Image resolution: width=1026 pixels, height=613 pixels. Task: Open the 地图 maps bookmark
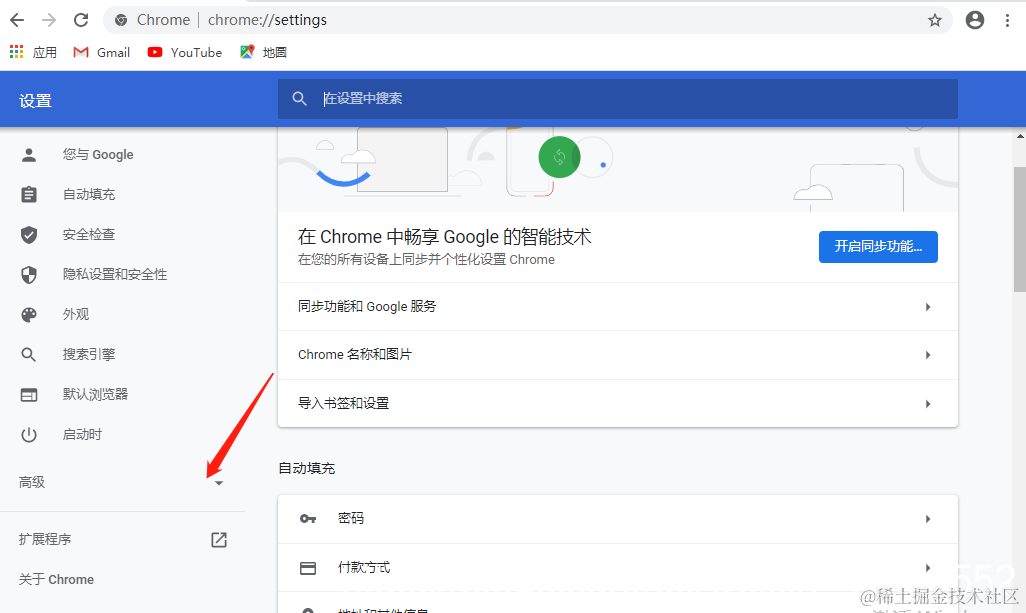[263, 52]
